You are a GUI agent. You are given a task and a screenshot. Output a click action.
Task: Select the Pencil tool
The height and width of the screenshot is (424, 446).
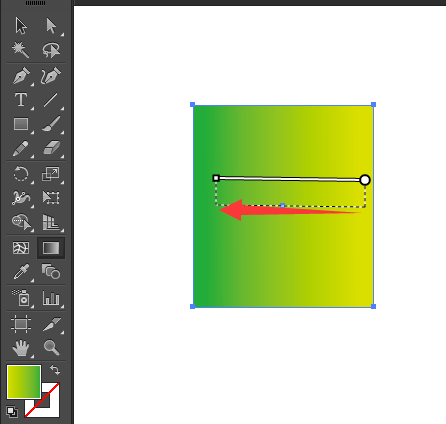click(21, 149)
